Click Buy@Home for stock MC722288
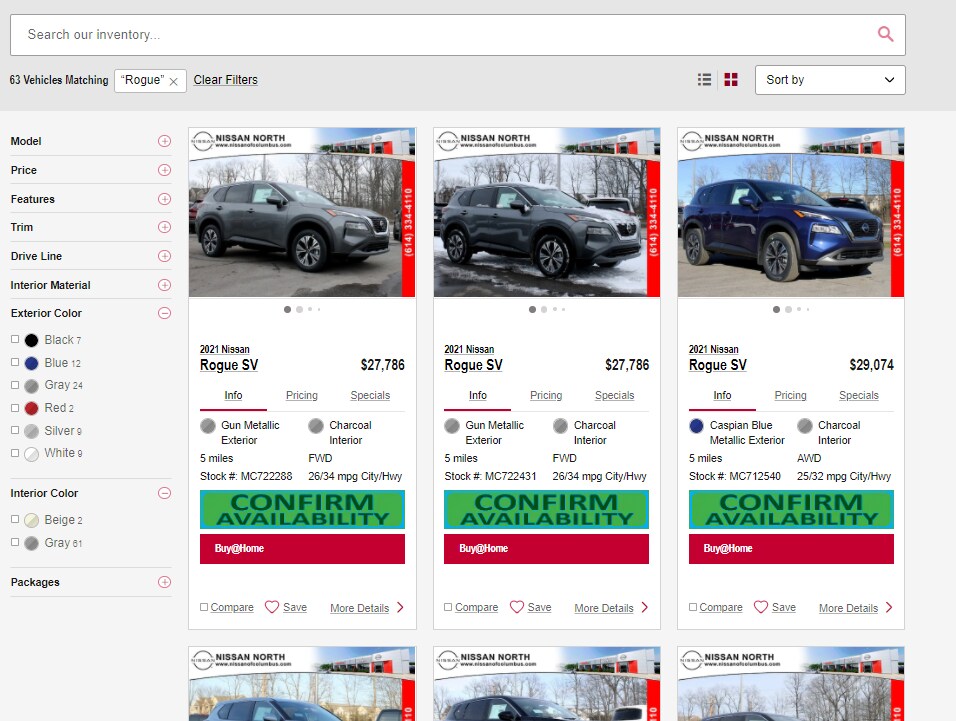 (x=302, y=549)
